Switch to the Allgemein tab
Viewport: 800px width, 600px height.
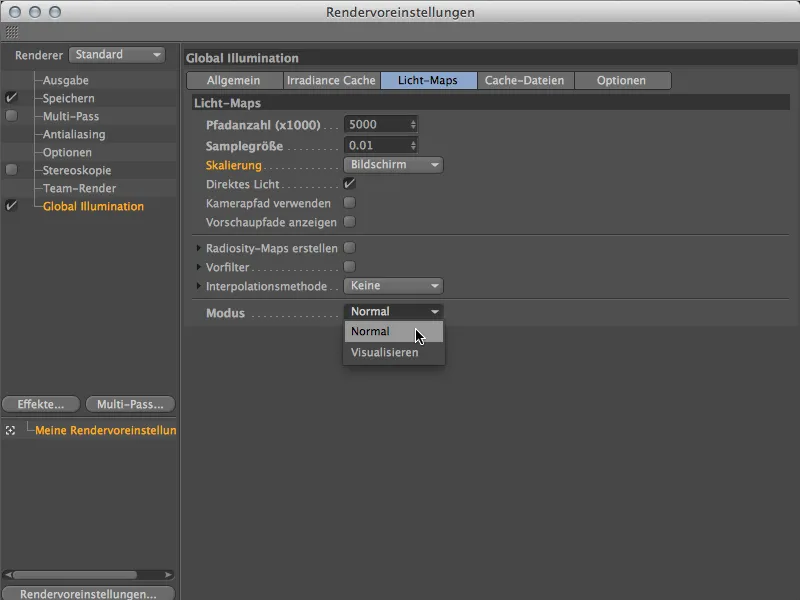tap(234, 80)
